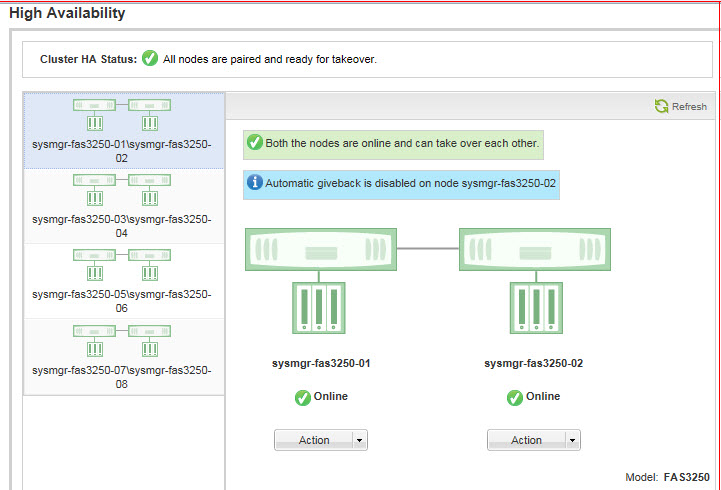
Task: Click the Refresh text link
Action: point(689,107)
